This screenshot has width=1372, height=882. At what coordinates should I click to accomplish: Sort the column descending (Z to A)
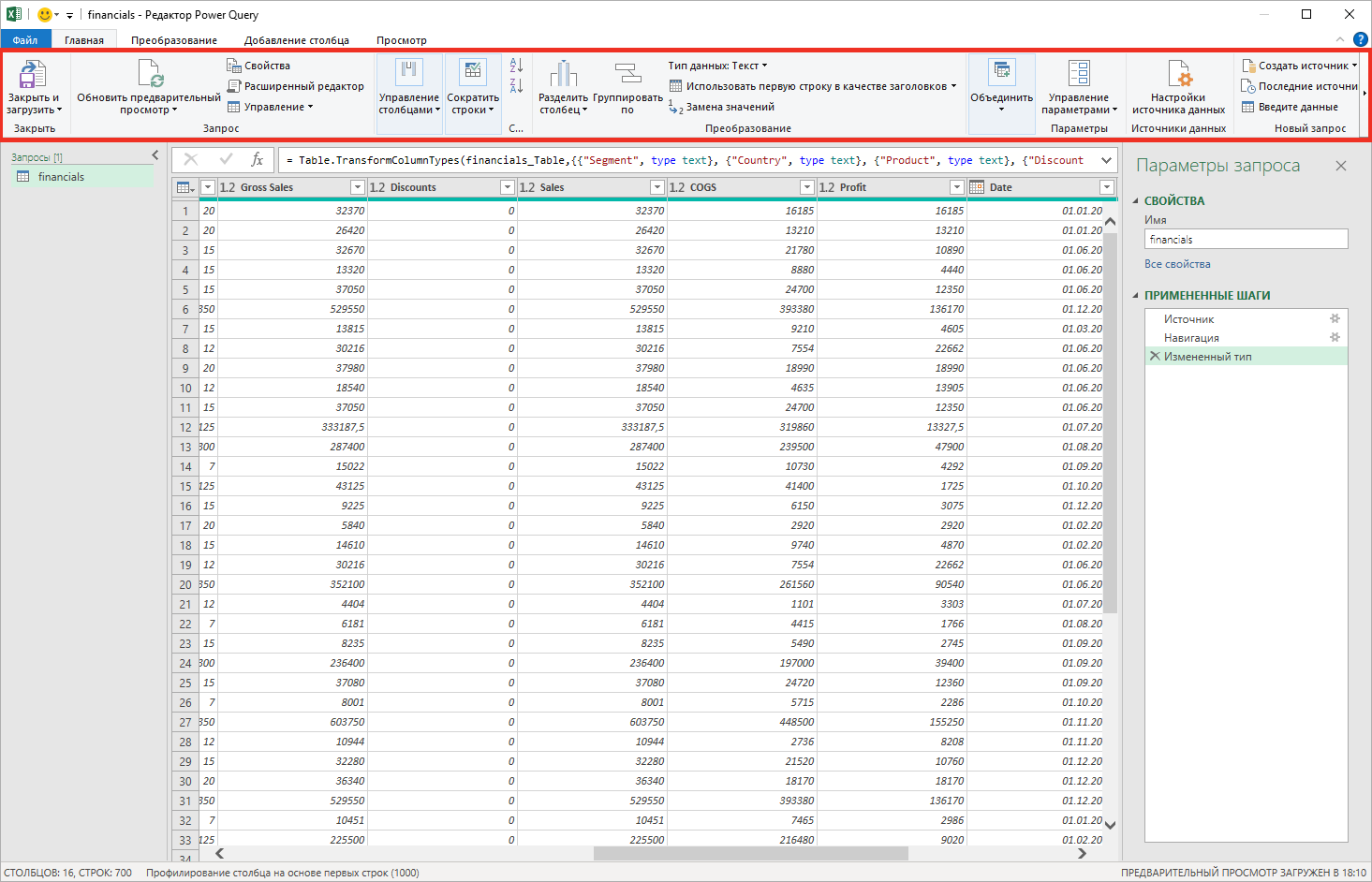tap(516, 86)
